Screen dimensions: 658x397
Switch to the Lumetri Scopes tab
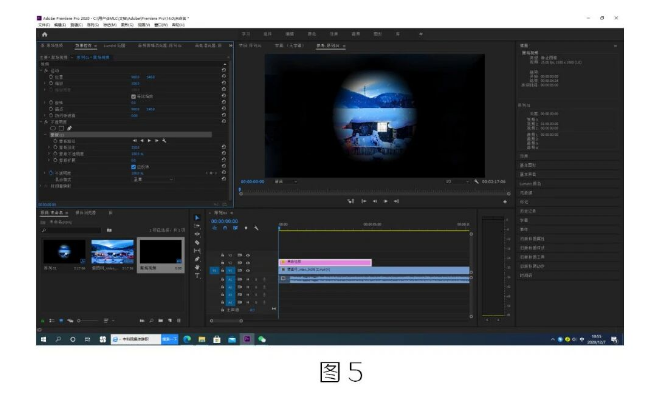(115, 46)
